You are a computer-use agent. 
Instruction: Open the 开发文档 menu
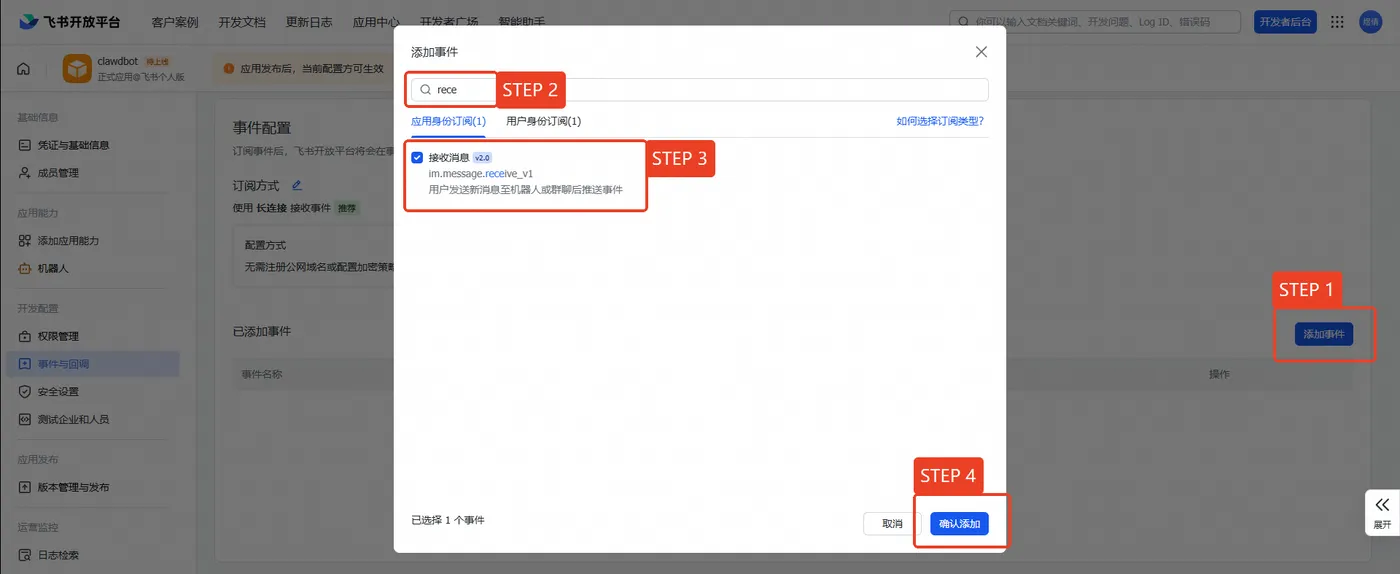point(242,22)
